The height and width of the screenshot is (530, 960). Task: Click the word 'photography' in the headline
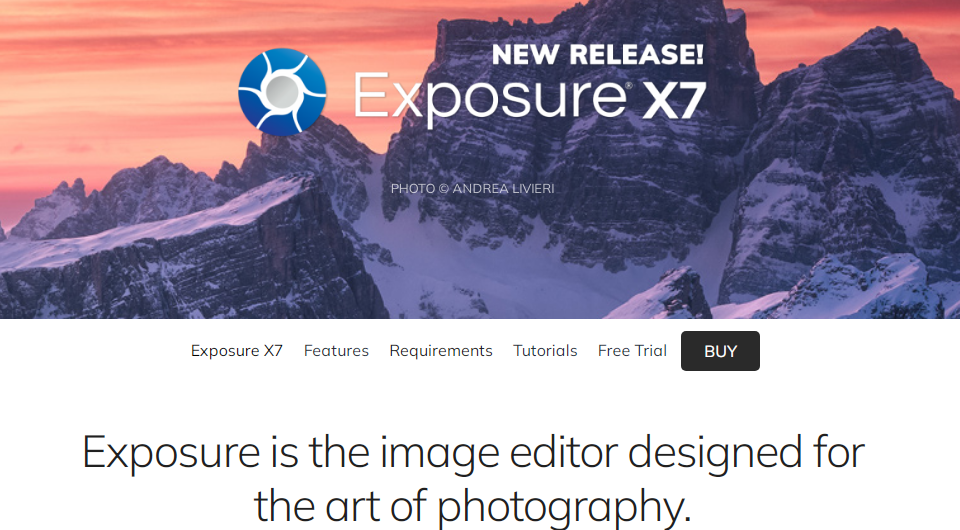point(560,508)
